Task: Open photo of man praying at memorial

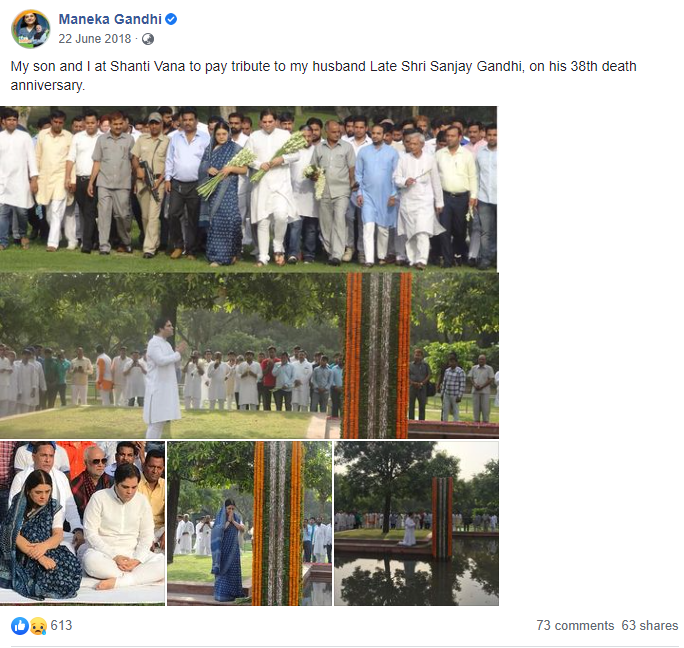Action: pyautogui.click(x=249, y=356)
